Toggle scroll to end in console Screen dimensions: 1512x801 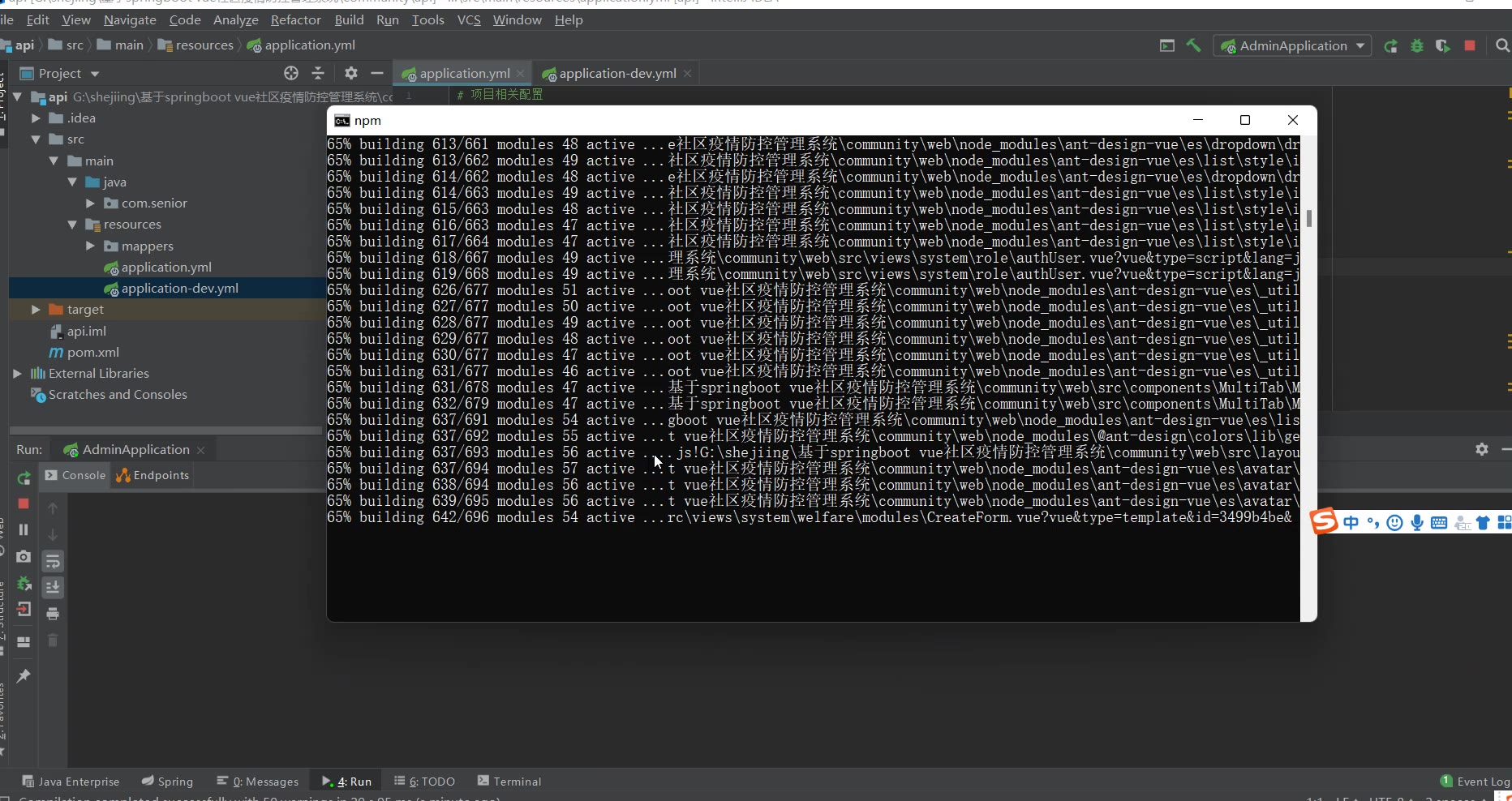(x=53, y=587)
